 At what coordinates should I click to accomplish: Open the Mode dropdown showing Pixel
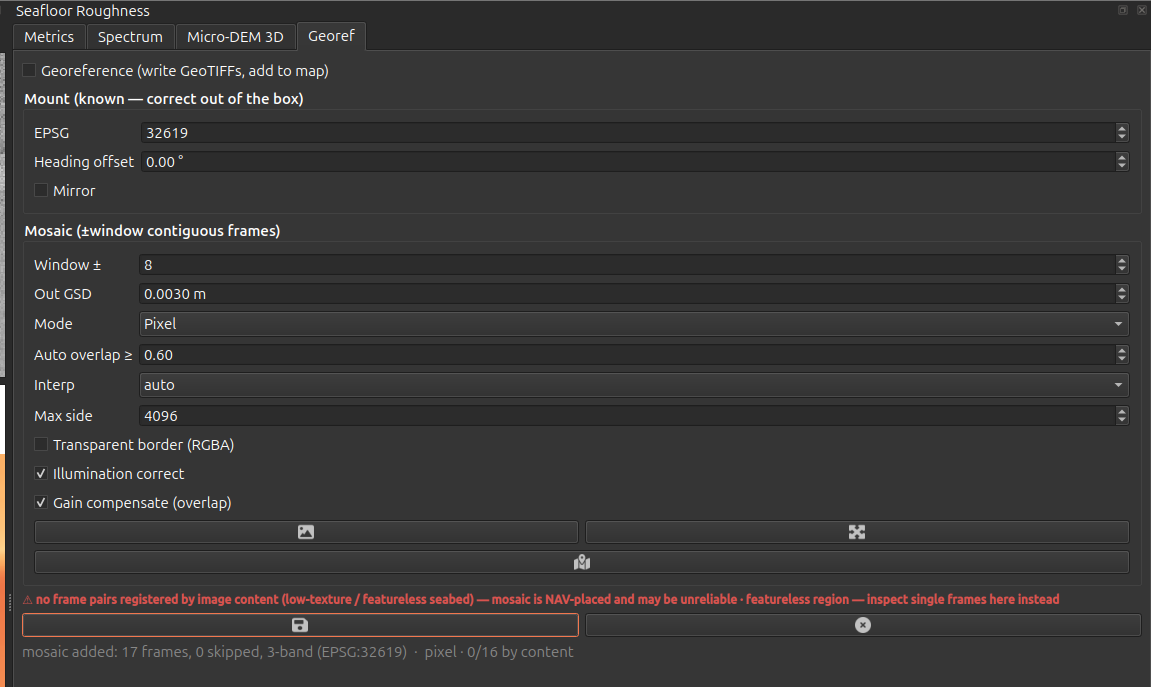coord(634,324)
